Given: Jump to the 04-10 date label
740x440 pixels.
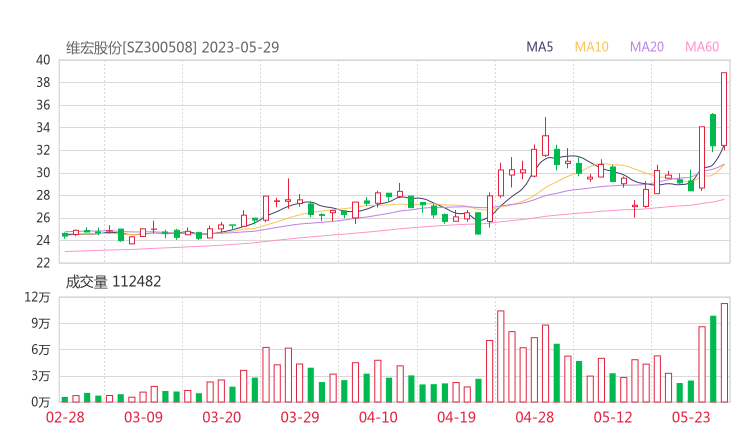Looking at the screenshot, I should click(377, 417).
